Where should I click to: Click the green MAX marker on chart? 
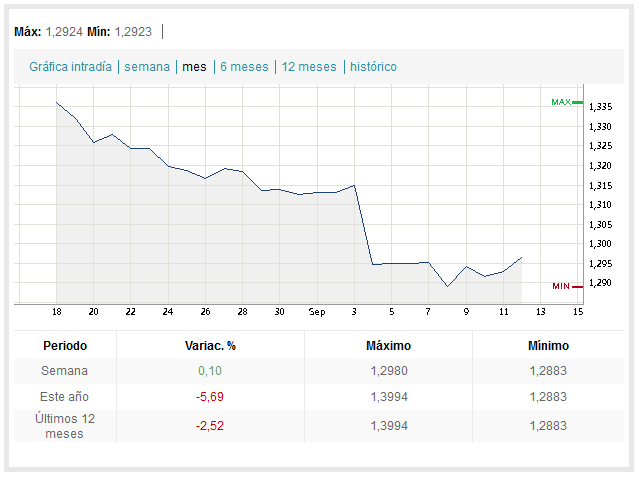click(x=561, y=102)
